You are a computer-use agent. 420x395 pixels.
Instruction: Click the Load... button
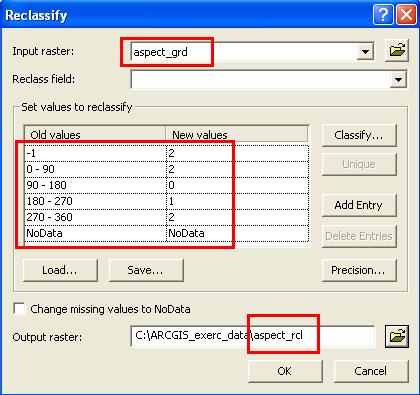click(x=60, y=270)
